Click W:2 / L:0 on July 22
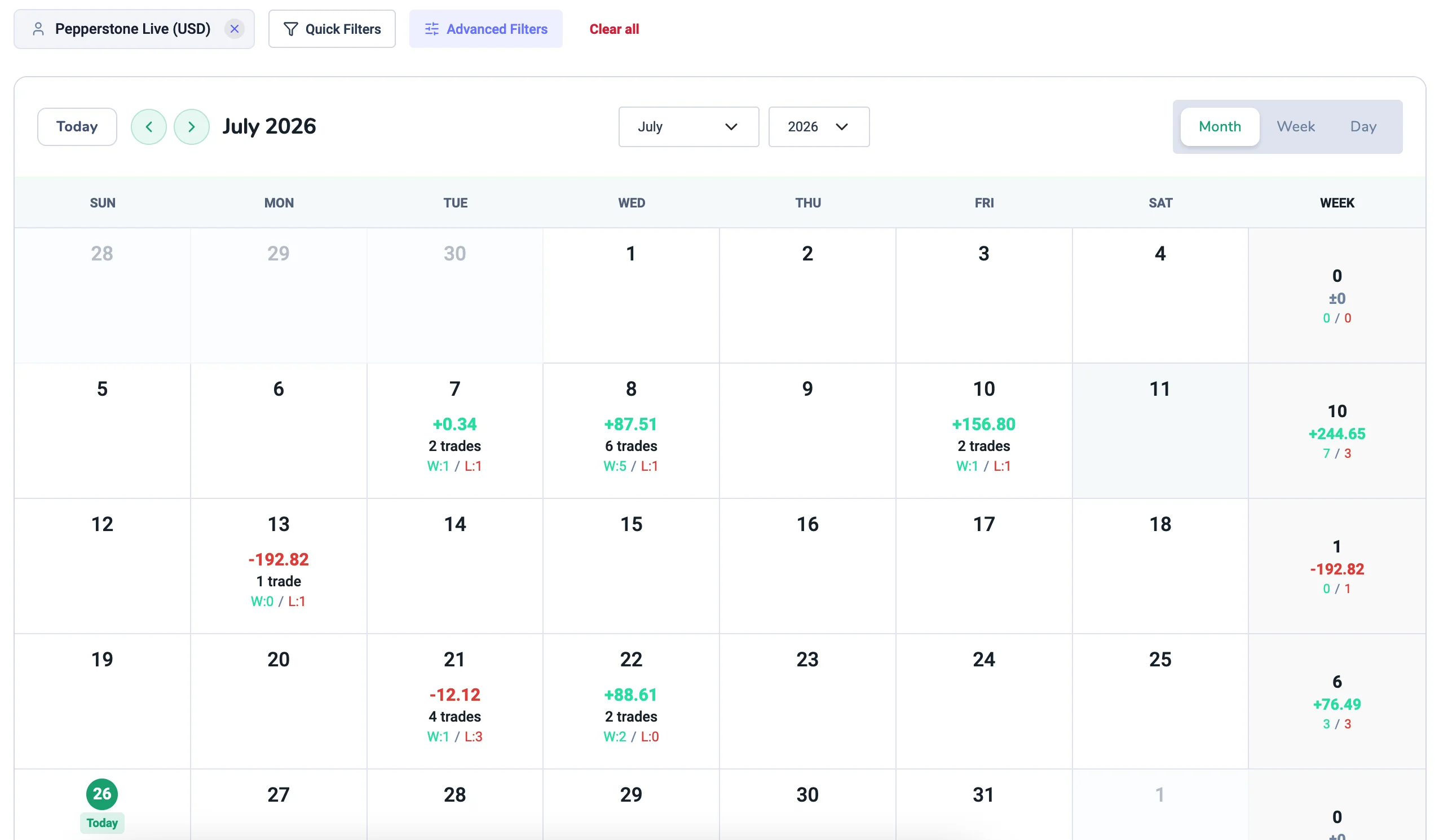Screen dimensions: 1439x840 pyautogui.click(x=631, y=737)
